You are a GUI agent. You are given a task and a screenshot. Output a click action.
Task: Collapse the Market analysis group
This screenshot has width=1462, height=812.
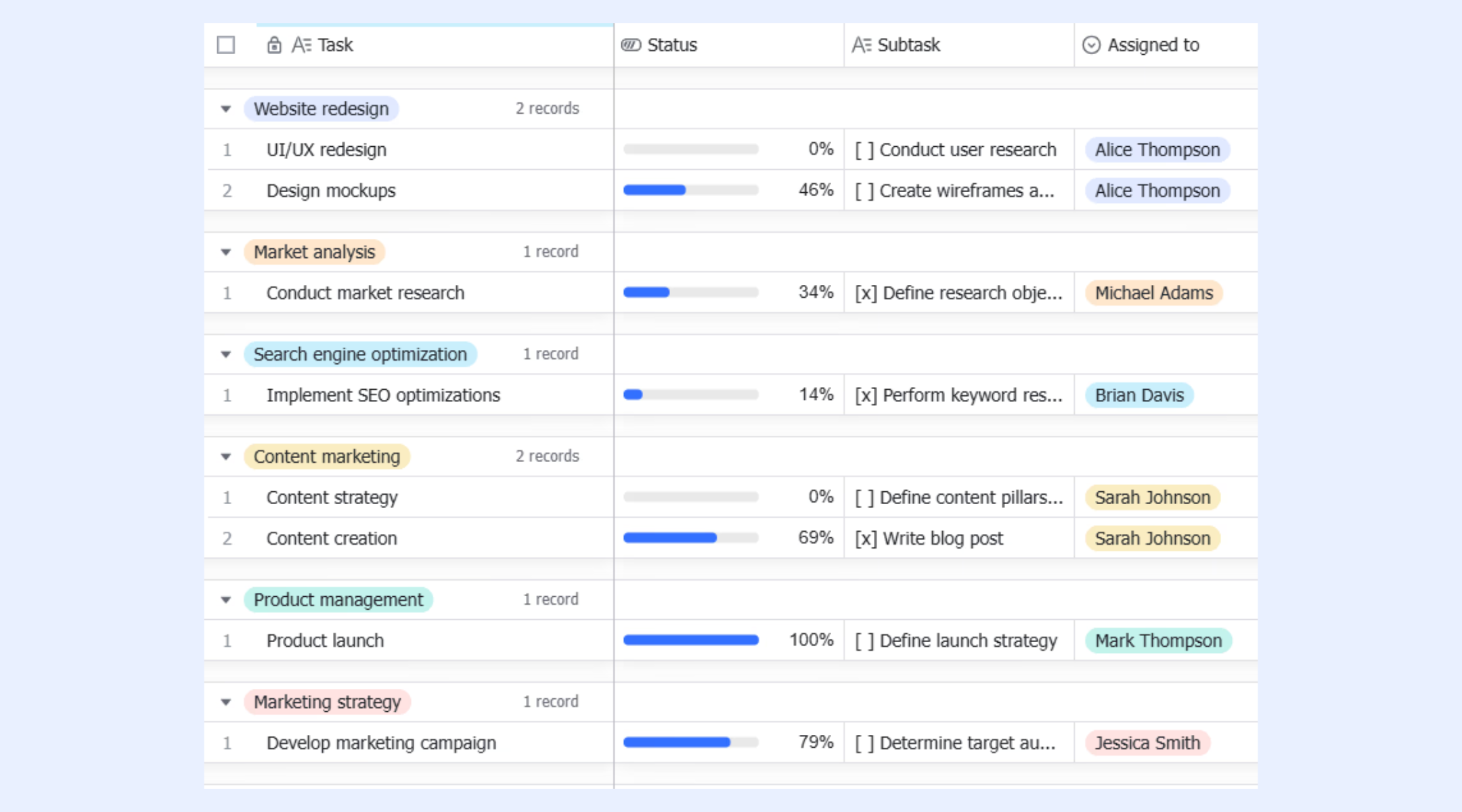226,252
